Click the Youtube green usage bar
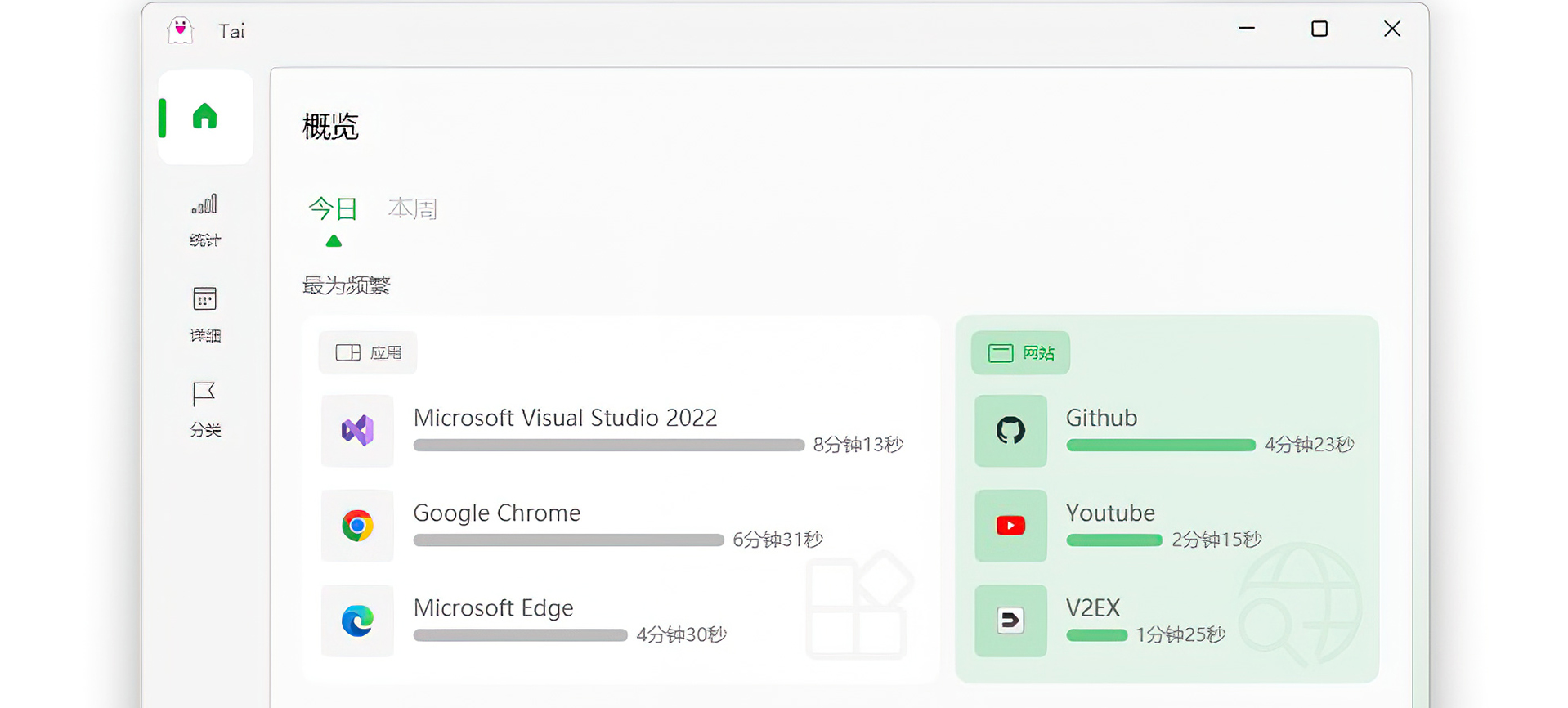The width and height of the screenshot is (1568, 708). coord(1114,540)
